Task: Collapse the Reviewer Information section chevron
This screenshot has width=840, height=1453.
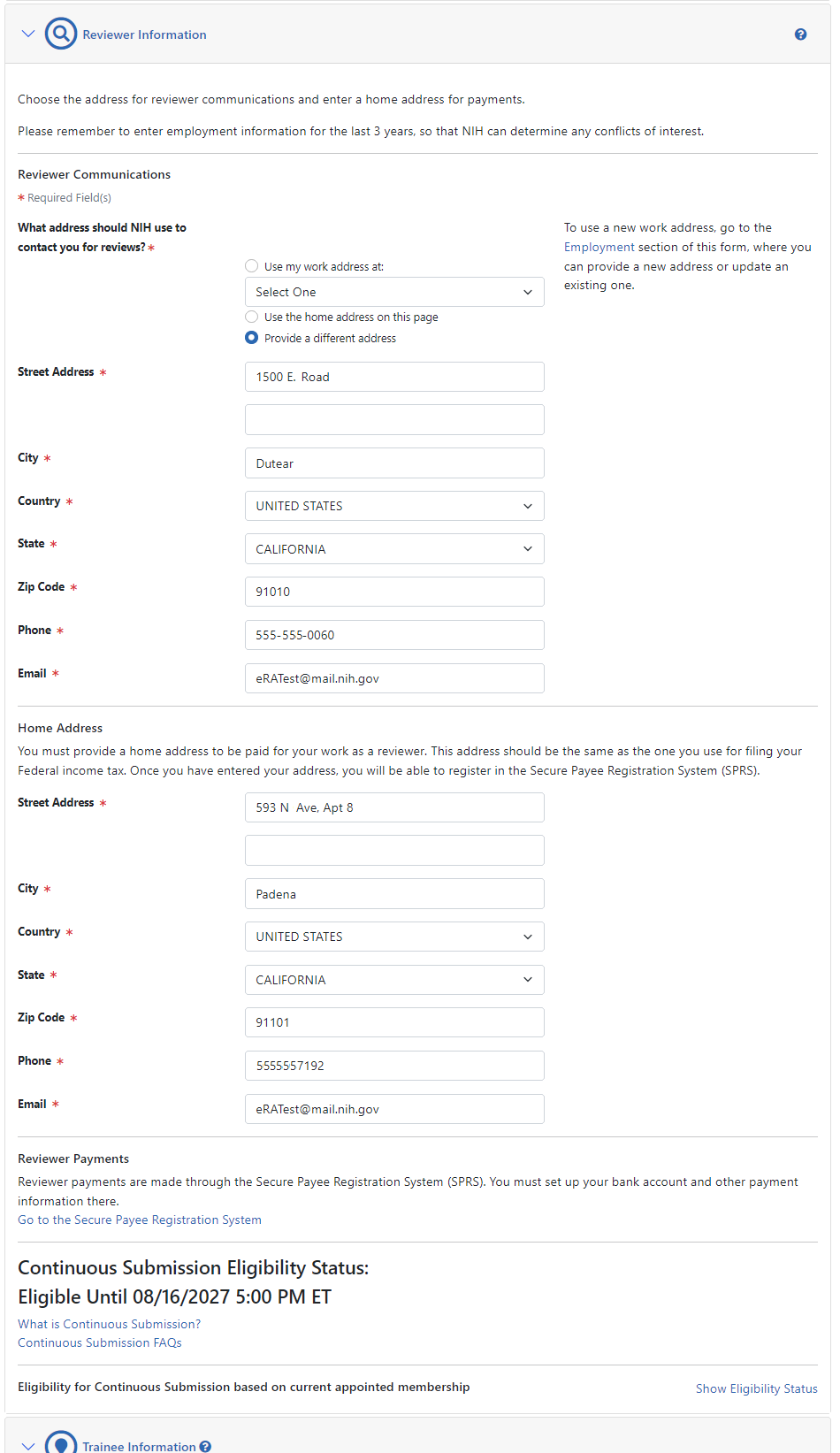Action: (28, 34)
